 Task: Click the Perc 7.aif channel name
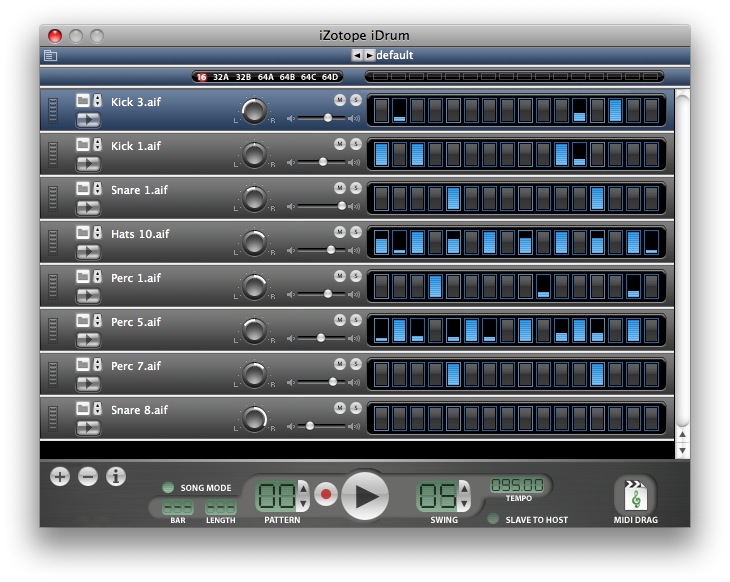(136, 366)
